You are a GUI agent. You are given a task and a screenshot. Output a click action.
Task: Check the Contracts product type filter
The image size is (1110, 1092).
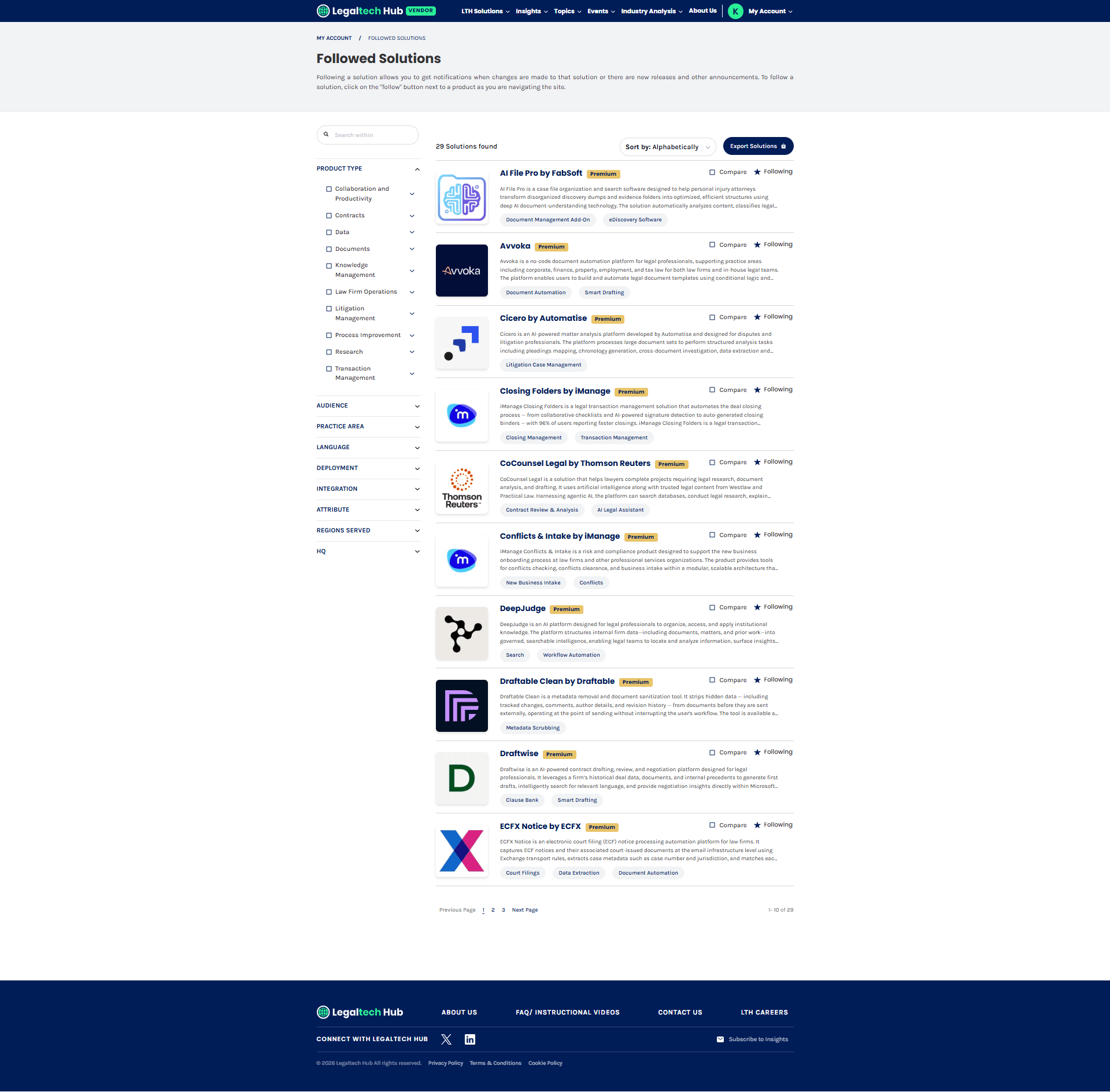click(x=329, y=216)
